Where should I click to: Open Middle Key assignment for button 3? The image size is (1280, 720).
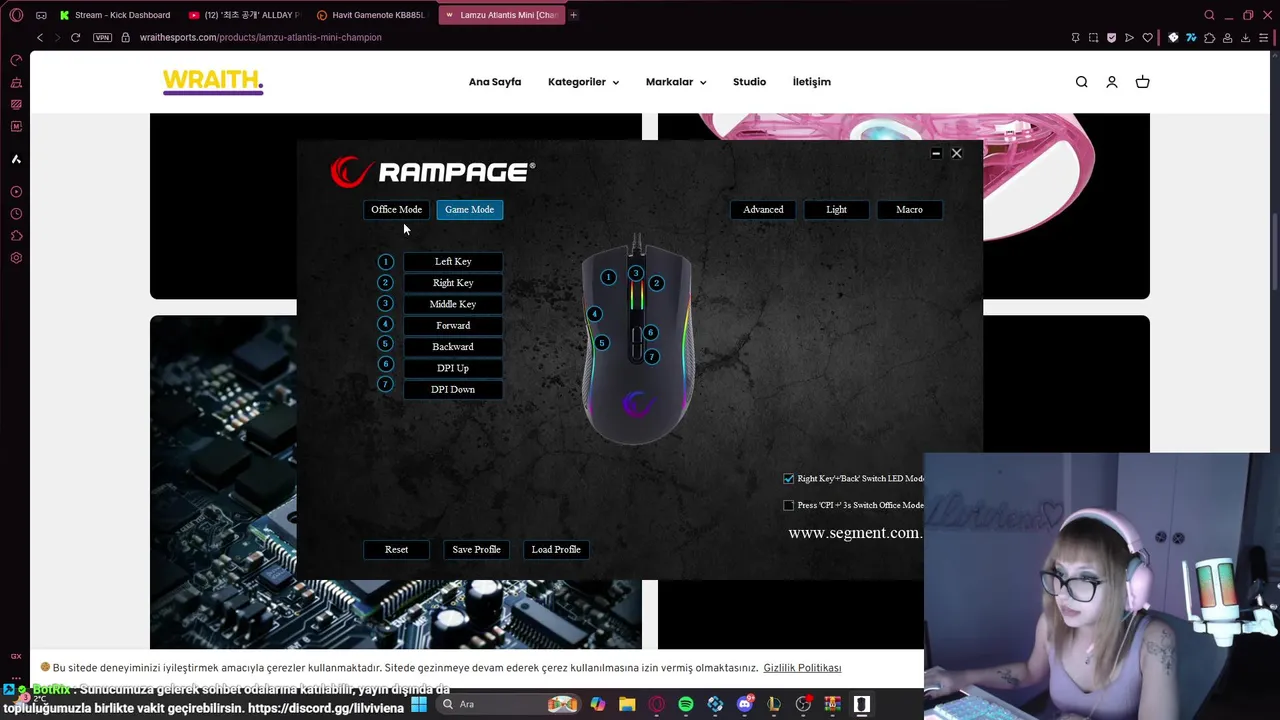click(x=453, y=304)
